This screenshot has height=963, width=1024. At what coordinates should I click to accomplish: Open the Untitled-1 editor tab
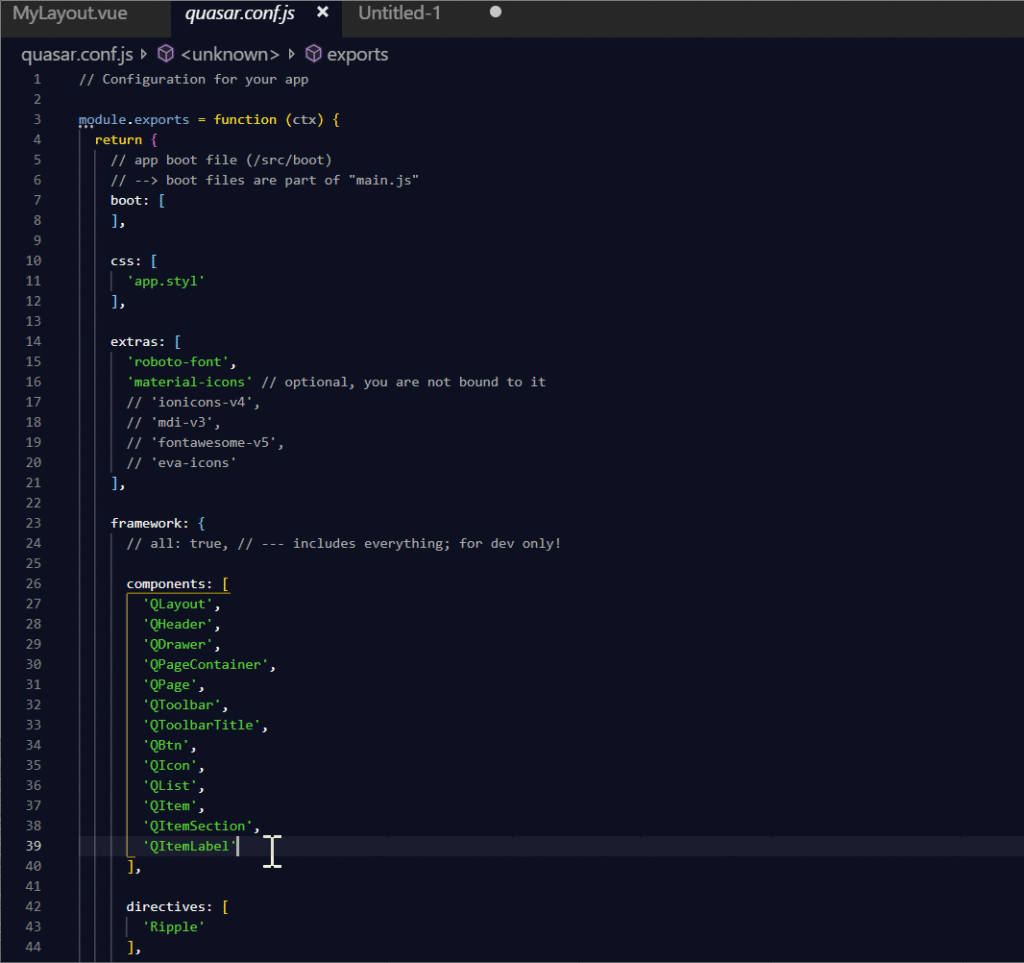(399, 14)
